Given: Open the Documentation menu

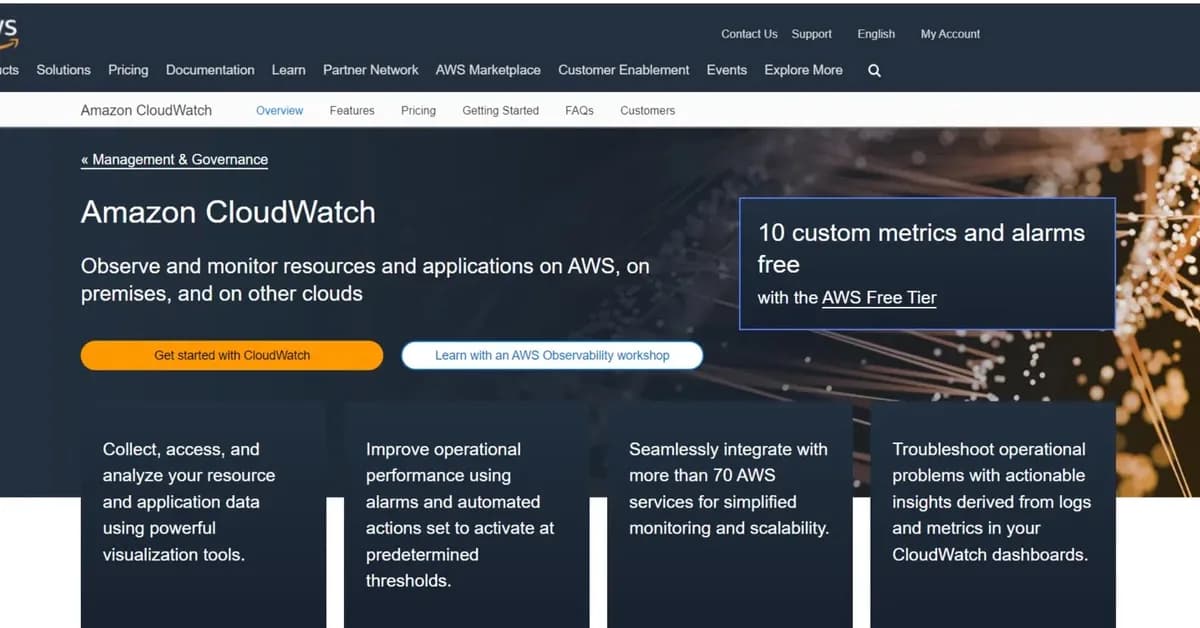Looking at the screenshot, I should (x=210, y=70).
